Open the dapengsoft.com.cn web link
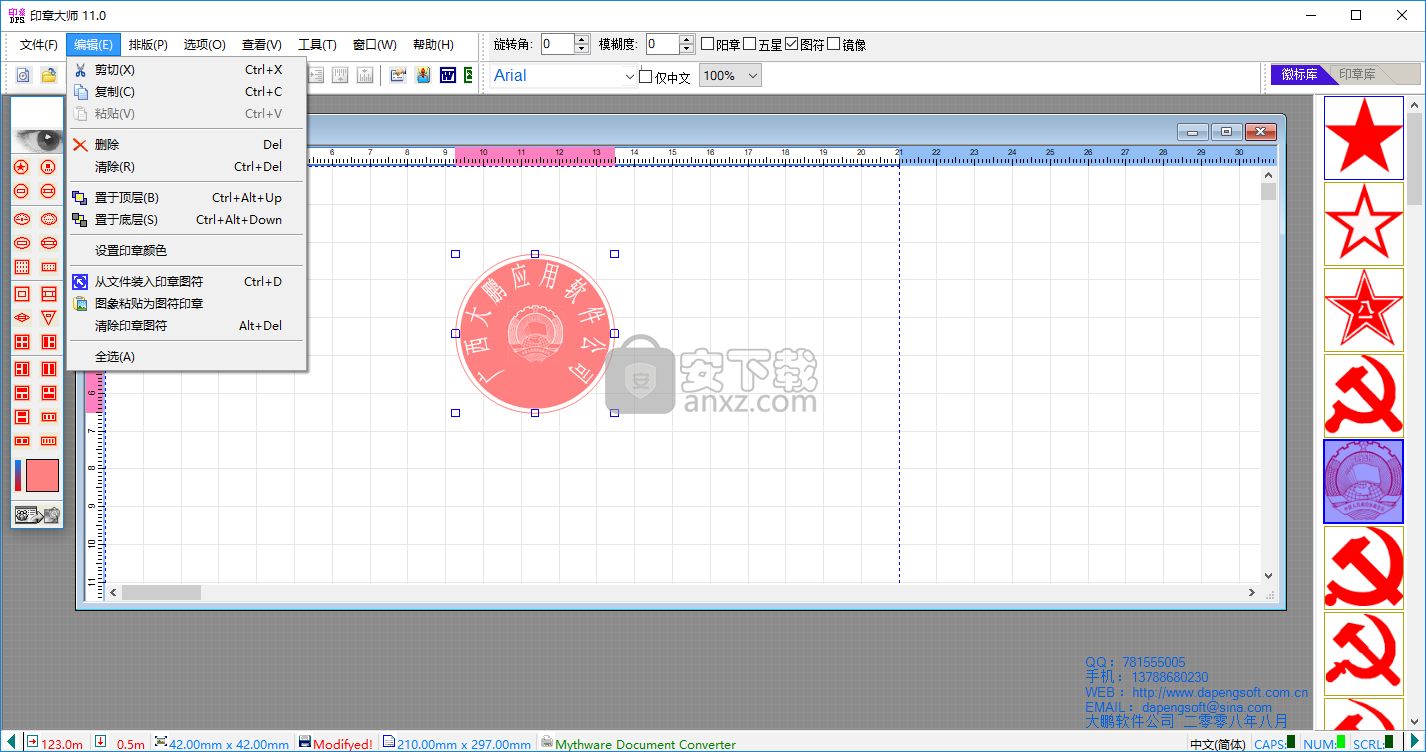Image resolution: width=1426 pixels, height=752 pixels. (x=1220, y=692)
